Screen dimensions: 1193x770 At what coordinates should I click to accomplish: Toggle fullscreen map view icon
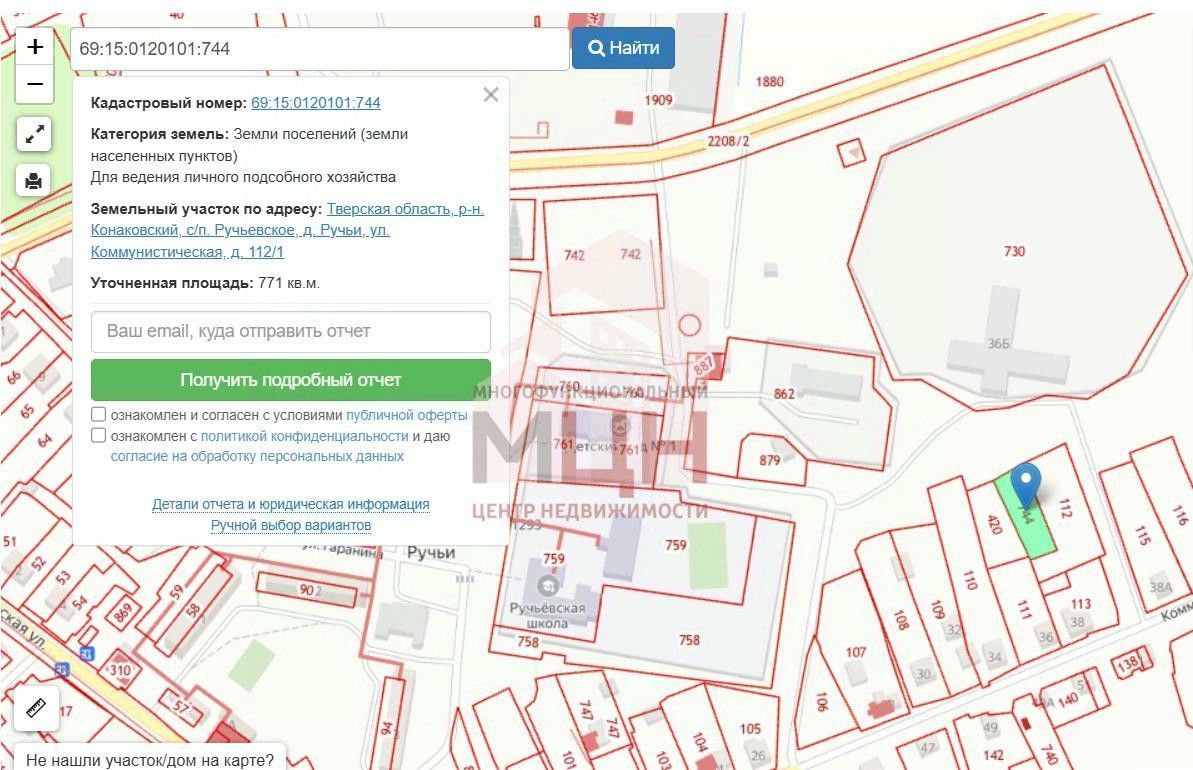(x=34, y=135)
